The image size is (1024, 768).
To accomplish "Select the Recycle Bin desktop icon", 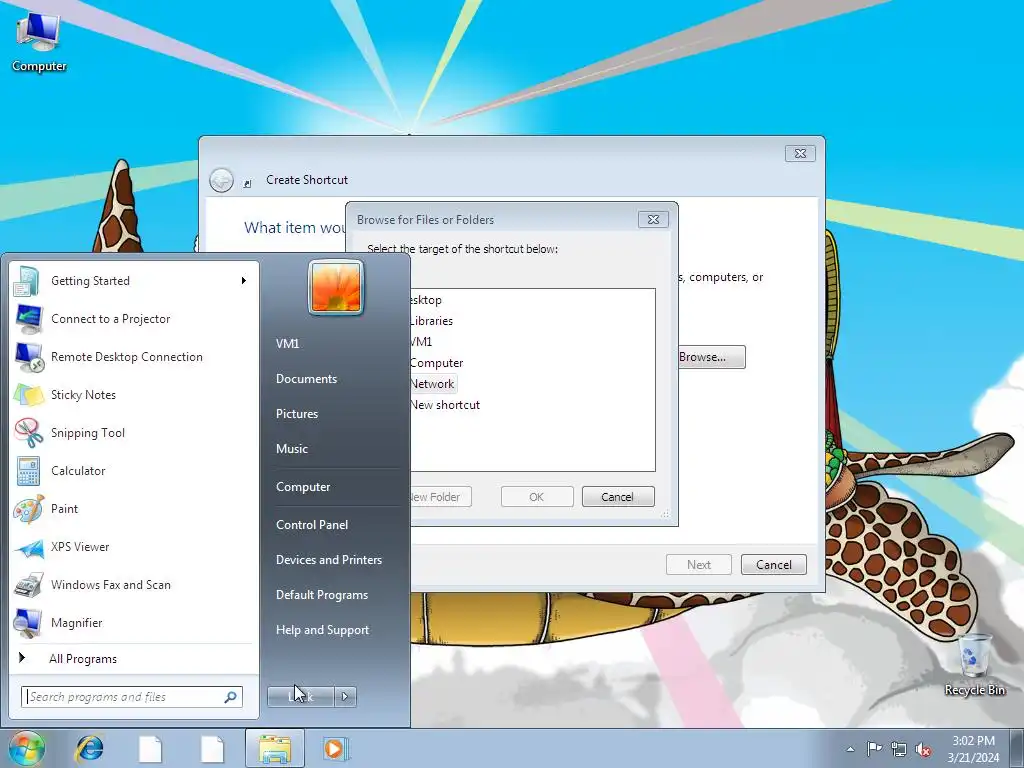I will [x=974, y=664].
